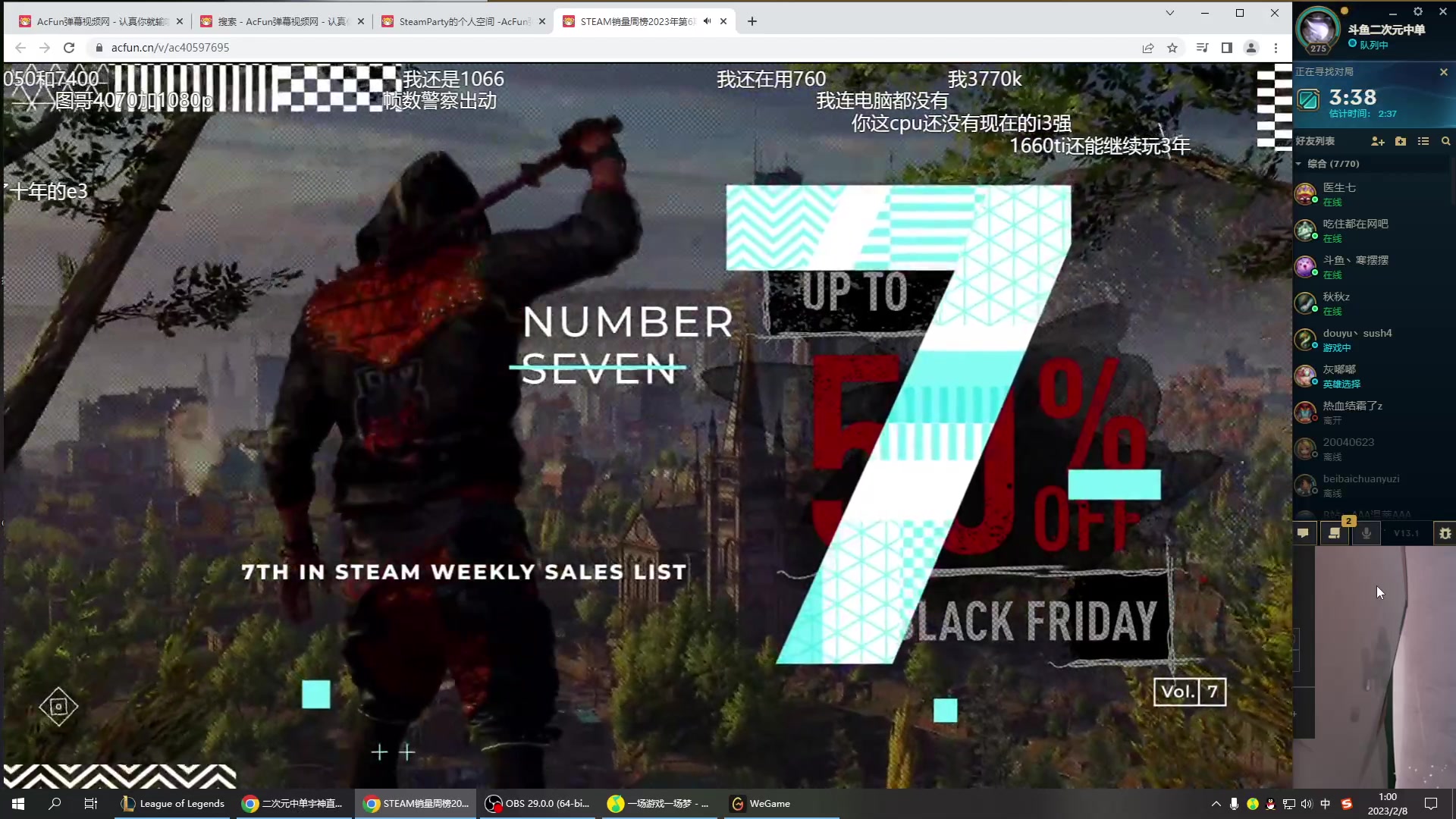This screenshot has width=1456, height=819.
Task: Switch to the first AcFun弹幕视频网 tab
Action: tap(101, 21)
